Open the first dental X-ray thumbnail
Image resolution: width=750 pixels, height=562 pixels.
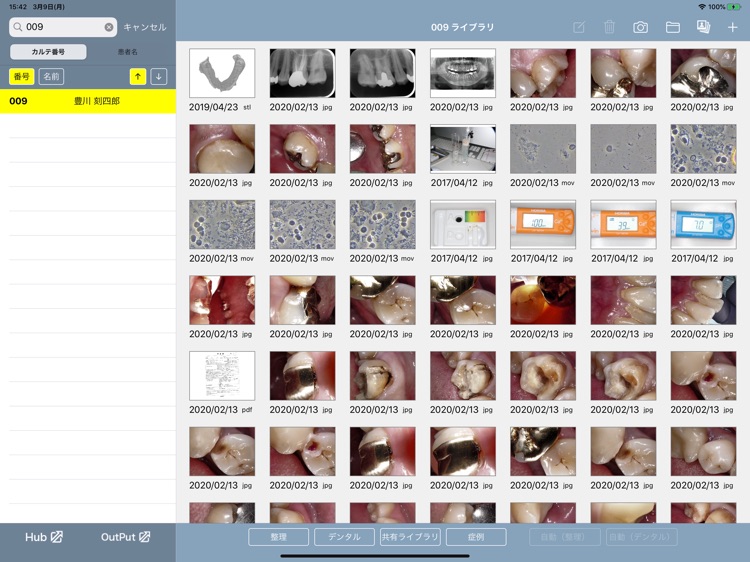pos(302,73)
